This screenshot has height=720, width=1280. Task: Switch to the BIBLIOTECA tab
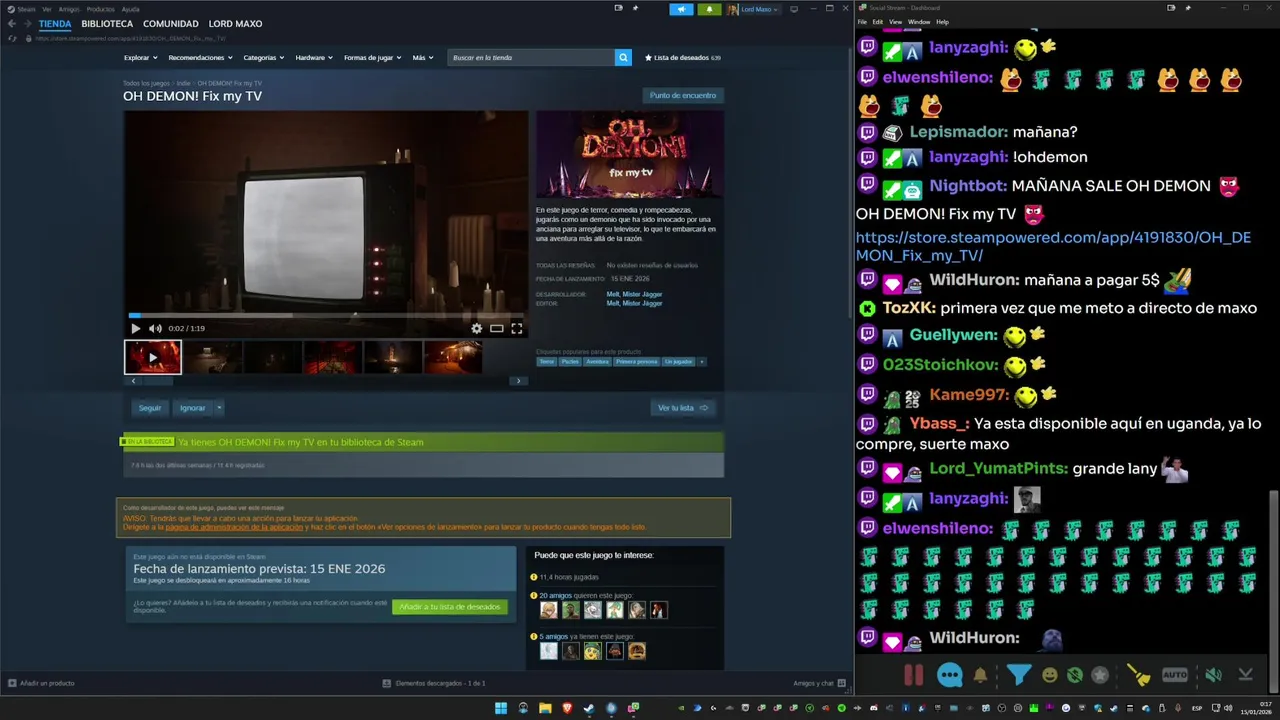coord(107,24)
